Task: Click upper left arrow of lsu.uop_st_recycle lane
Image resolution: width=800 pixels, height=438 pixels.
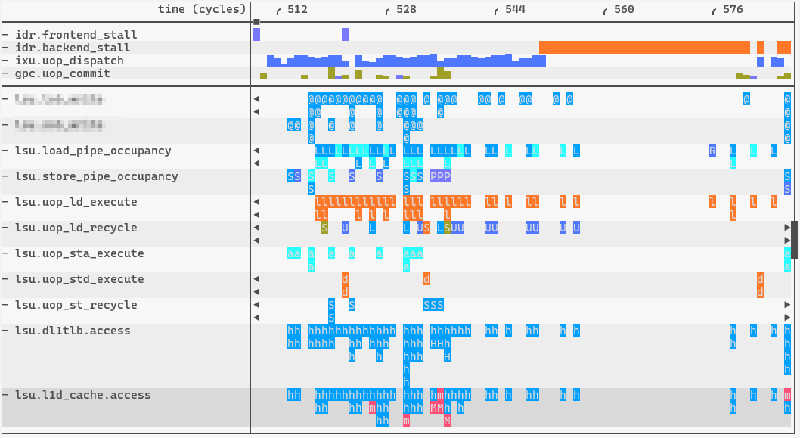Action: pos(257,305)
